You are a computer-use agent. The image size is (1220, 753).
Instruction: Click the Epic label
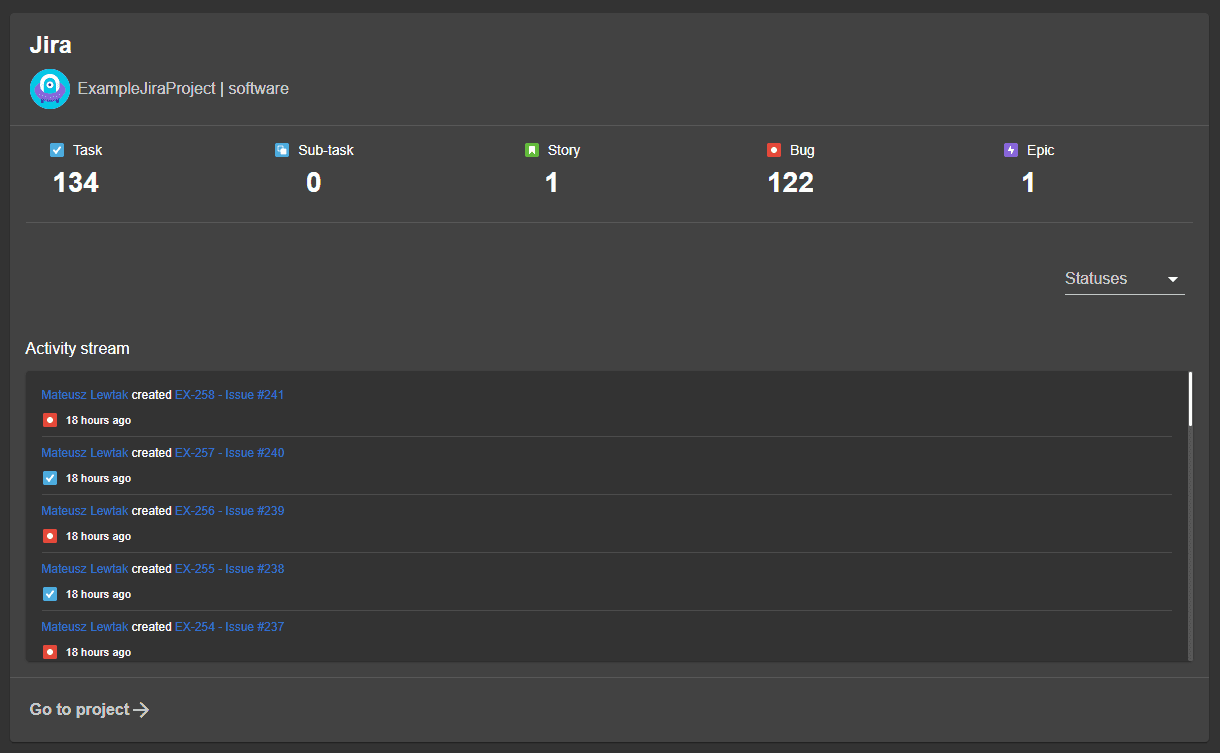[x=1041, y=150]
